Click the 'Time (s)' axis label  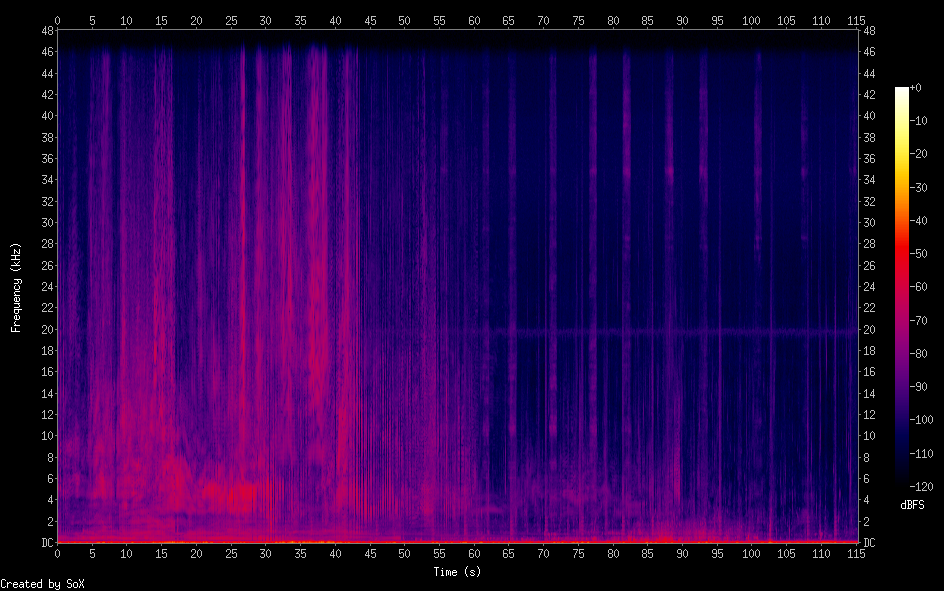point(458,572)
